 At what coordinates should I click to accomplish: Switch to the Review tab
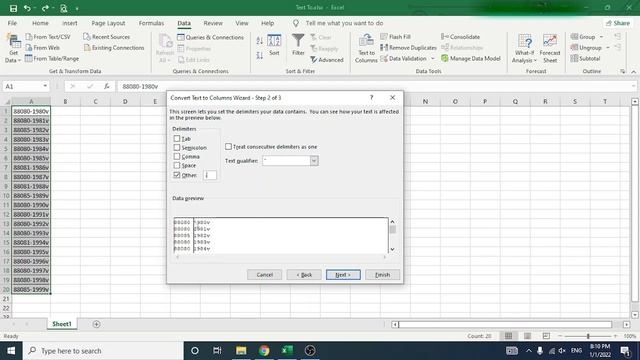(213, 23)
